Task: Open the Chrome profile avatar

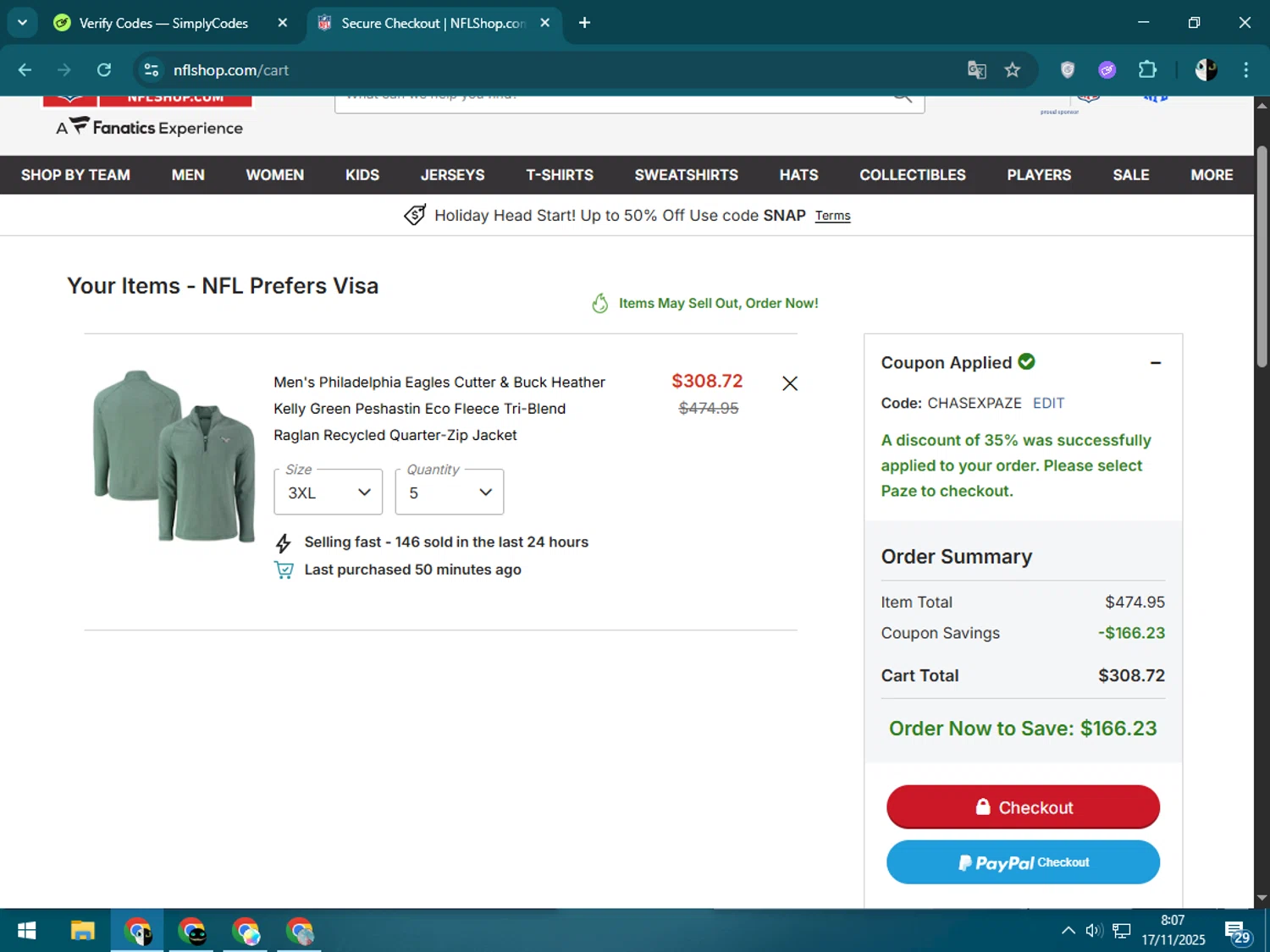Action: (1206, 70)
